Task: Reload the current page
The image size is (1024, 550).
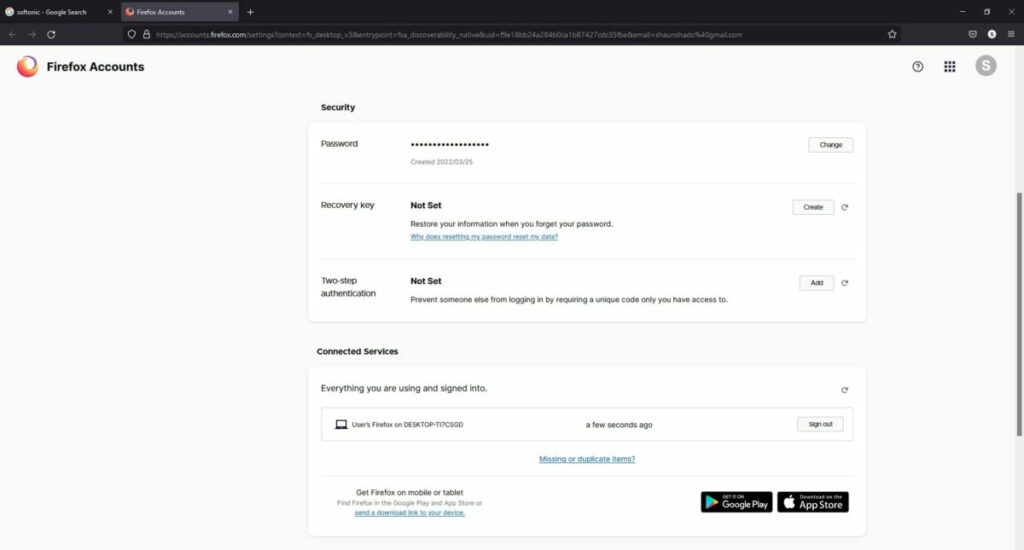Action: point(51,34)
